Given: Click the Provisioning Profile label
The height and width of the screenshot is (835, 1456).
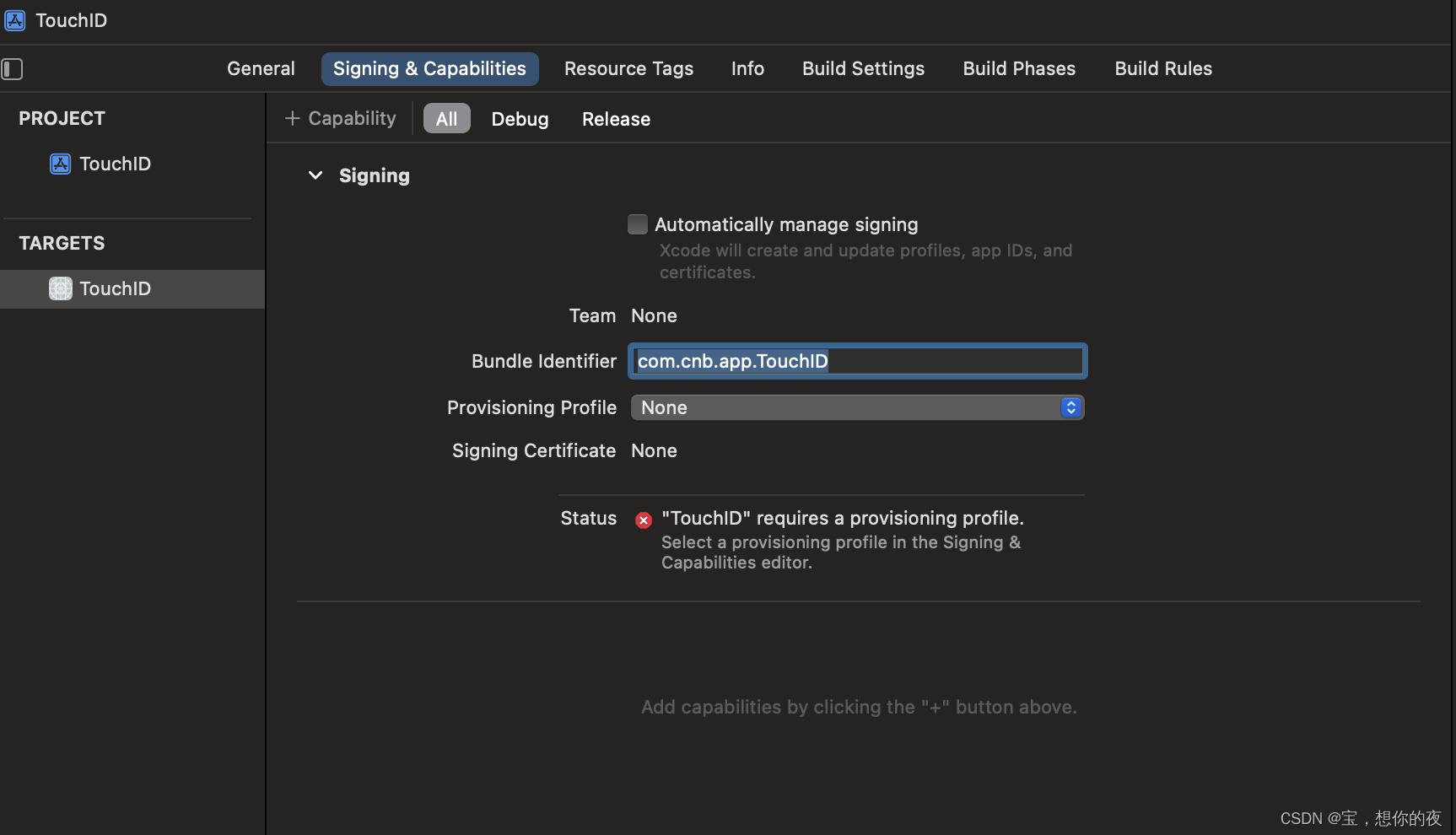Looking at the screenshot, I should coord(531,407).
